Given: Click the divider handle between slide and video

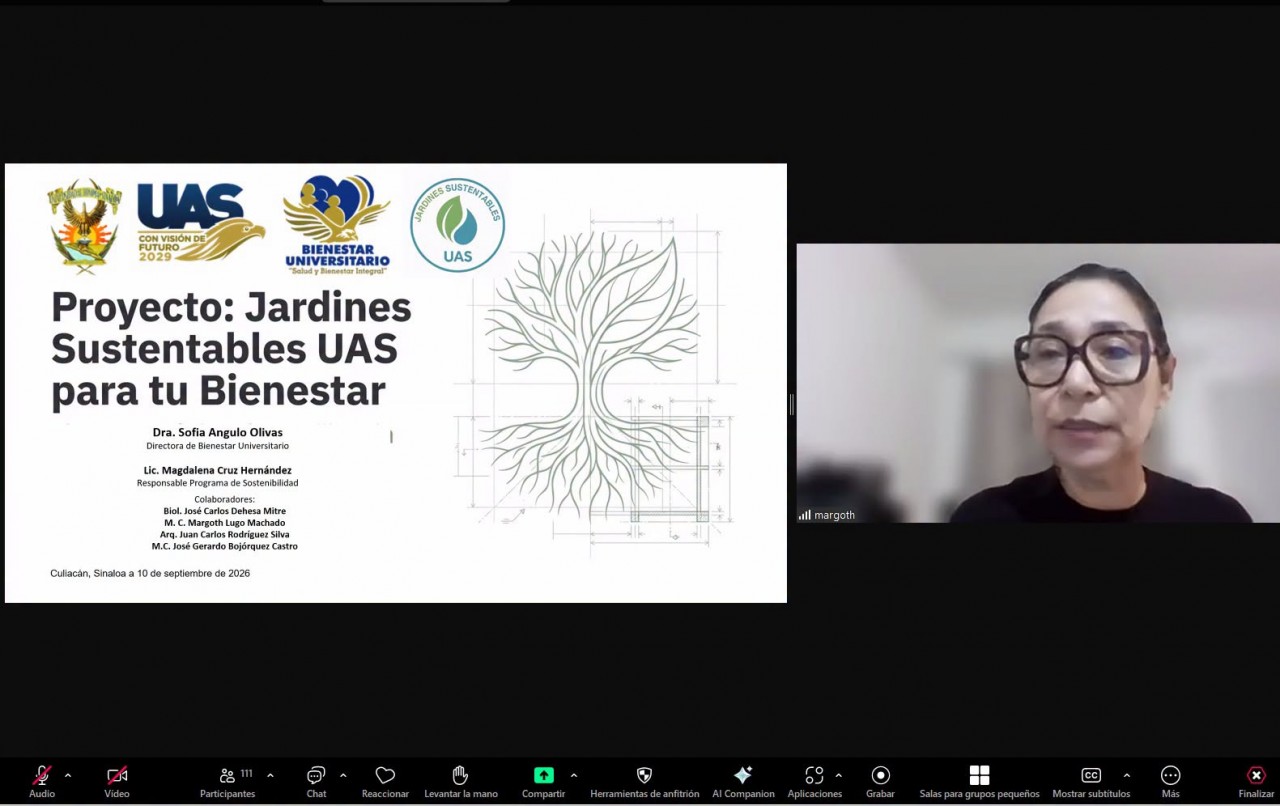Looking at the screenshot, I should (791, 404).
